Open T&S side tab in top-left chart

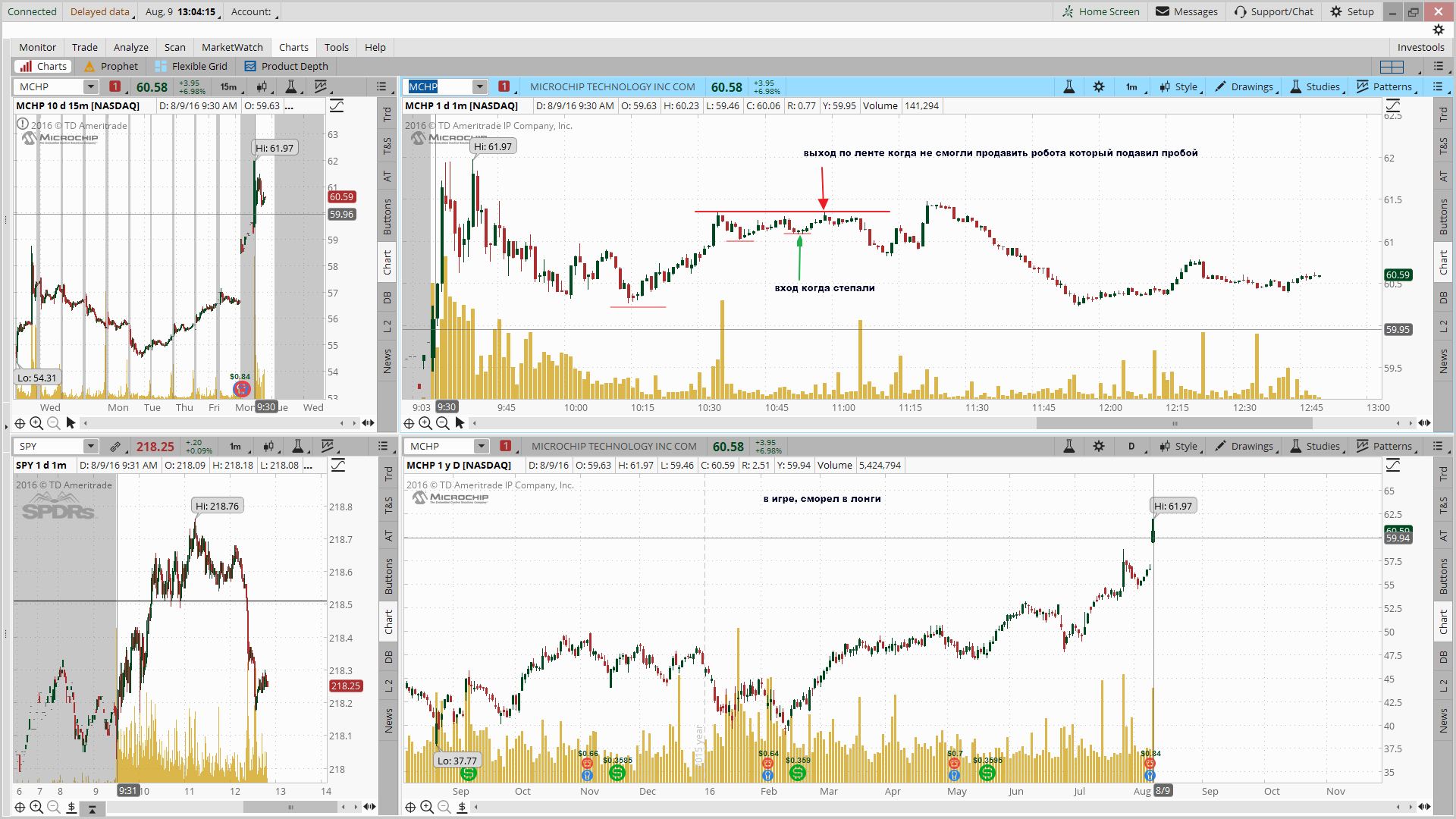pos(388,145)
